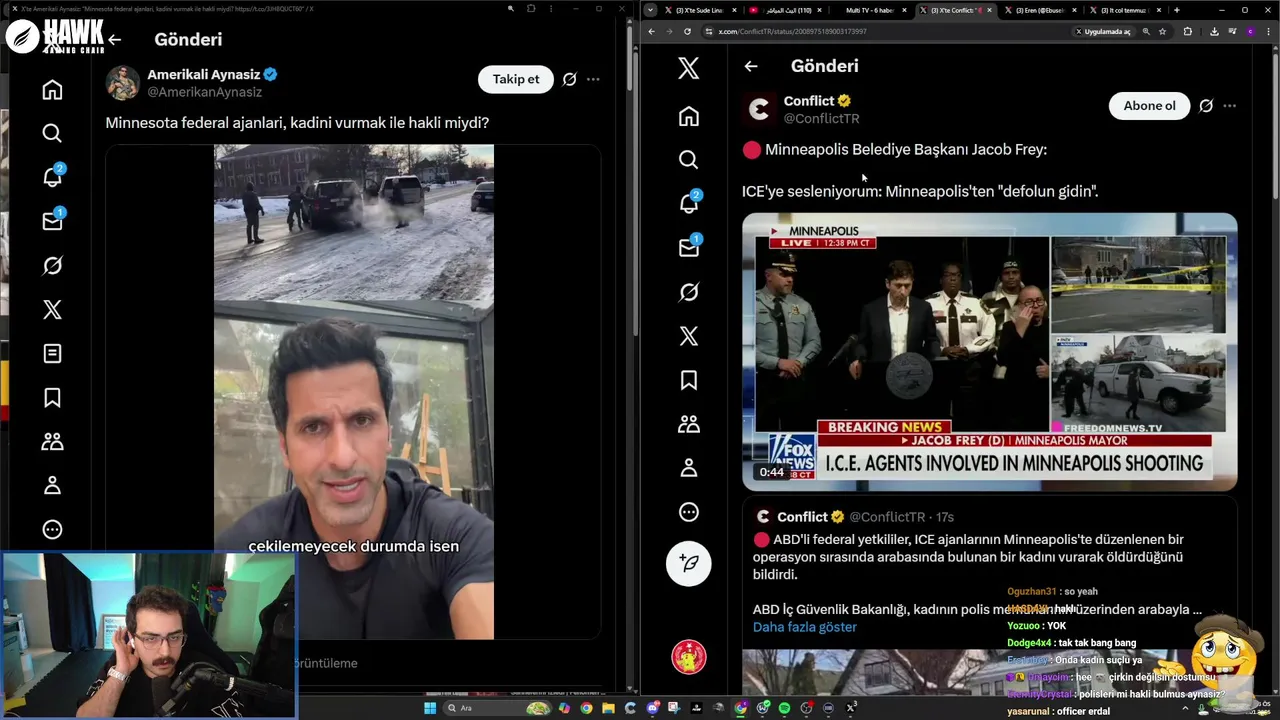Reload the page in Chrome
This screenshot has width=1280, height=720.
[687, 31]
